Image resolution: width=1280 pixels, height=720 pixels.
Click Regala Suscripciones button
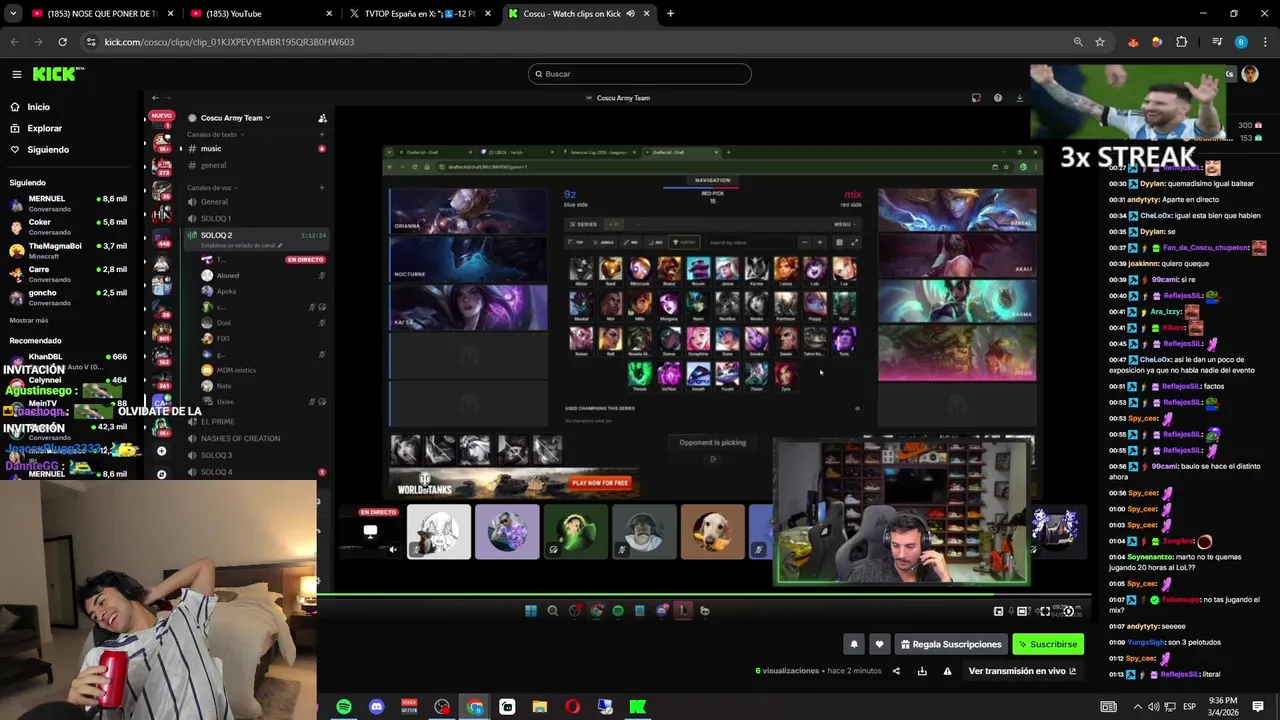click(x=951, y=645)
